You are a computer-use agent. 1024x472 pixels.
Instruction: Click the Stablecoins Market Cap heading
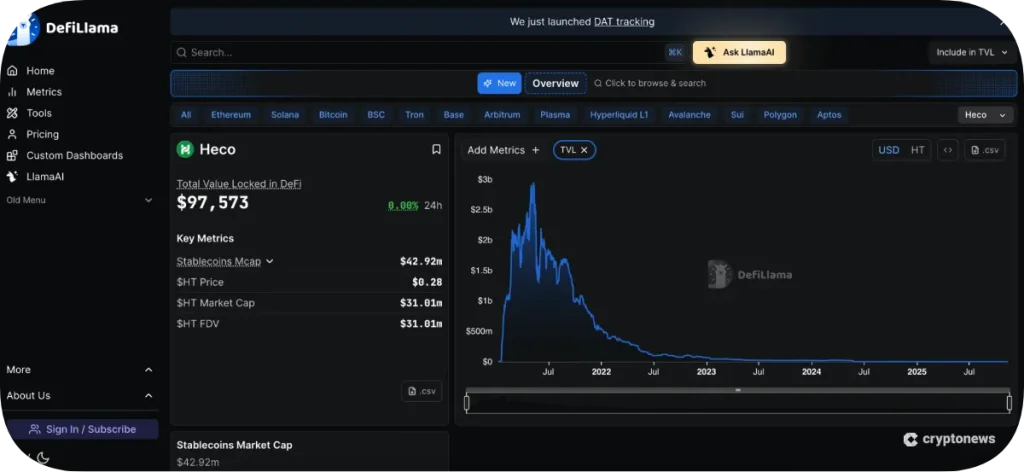pos(234,445)
